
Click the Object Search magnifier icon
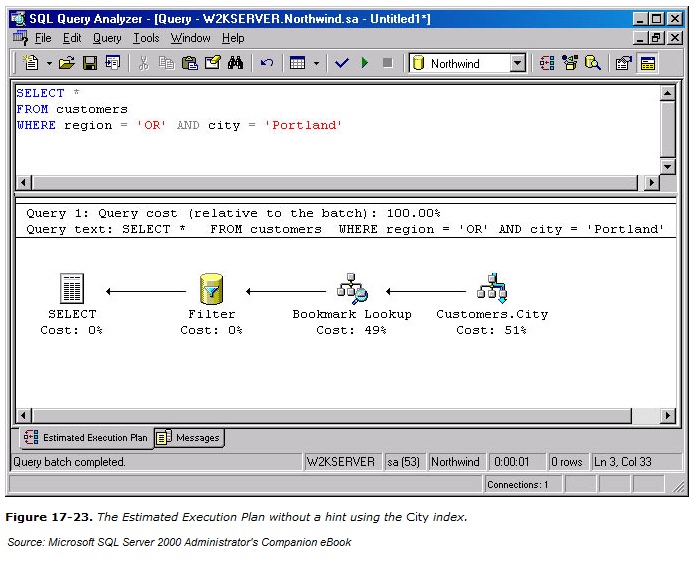pos(593,63)
